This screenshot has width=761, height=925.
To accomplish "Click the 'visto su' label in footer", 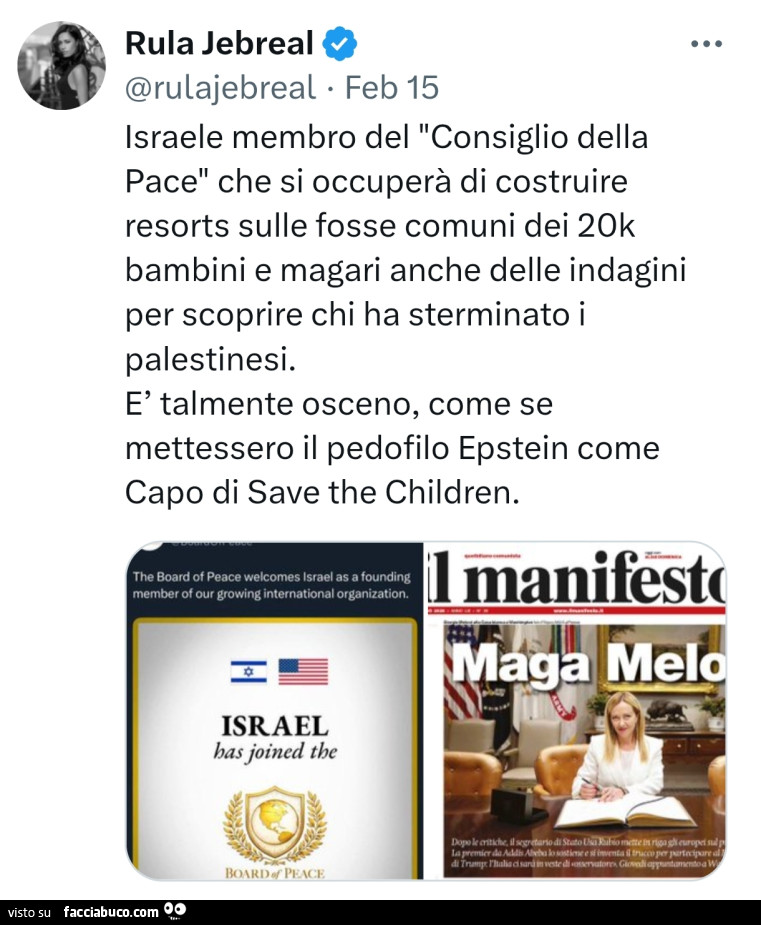I will 29,912.
